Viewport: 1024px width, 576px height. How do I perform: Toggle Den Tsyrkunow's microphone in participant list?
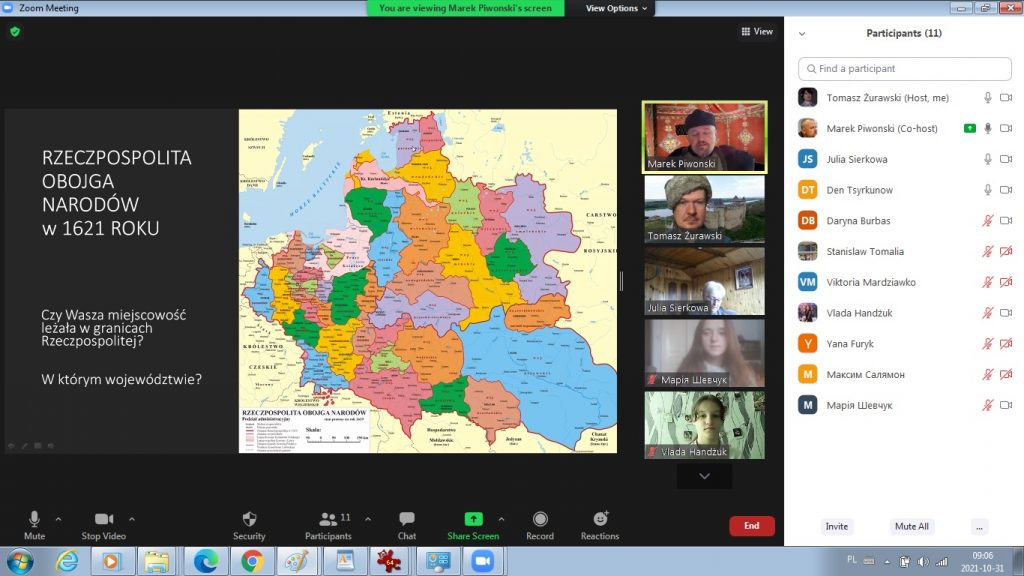click(988, 190)
